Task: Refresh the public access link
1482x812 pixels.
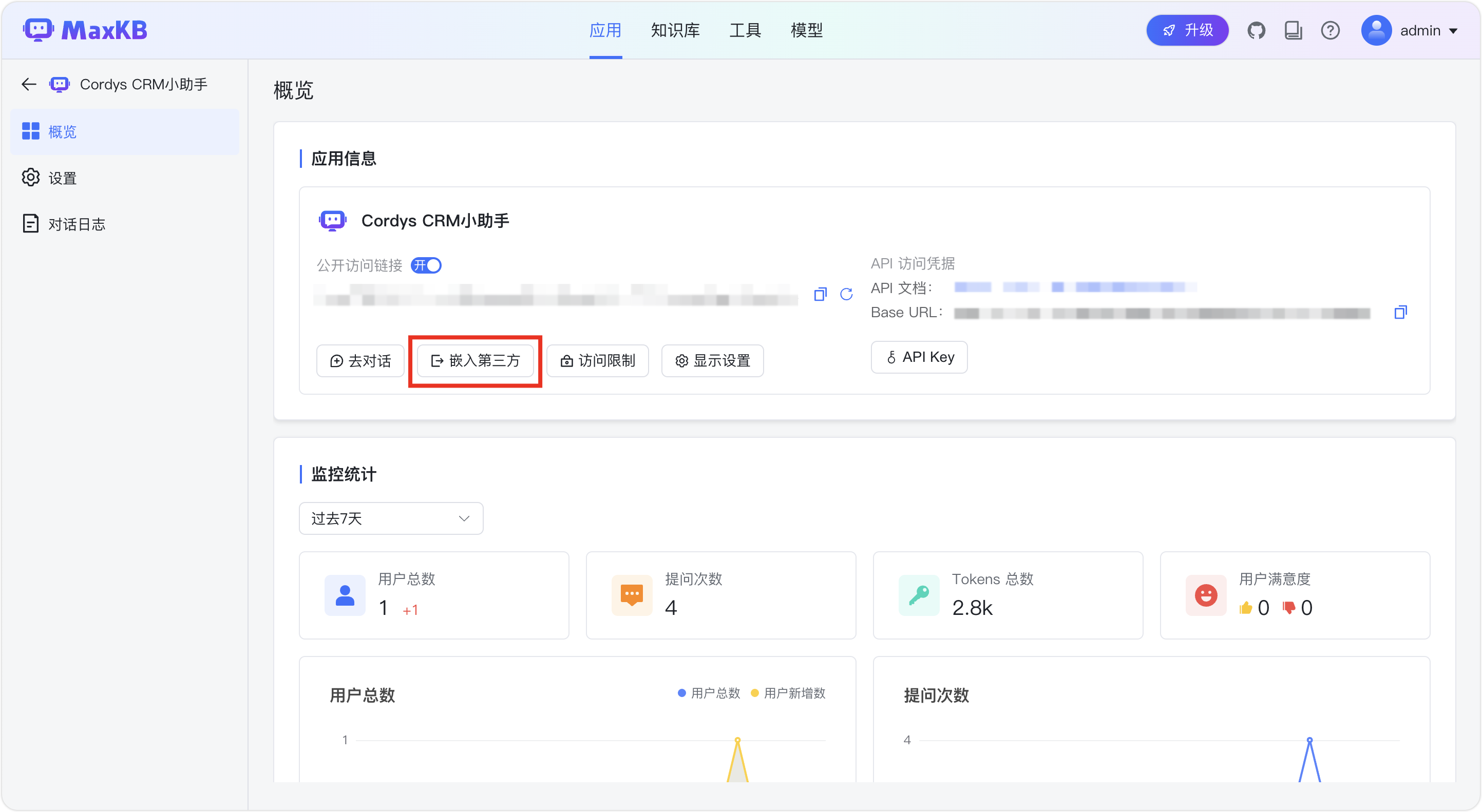Action: [846, 294]
